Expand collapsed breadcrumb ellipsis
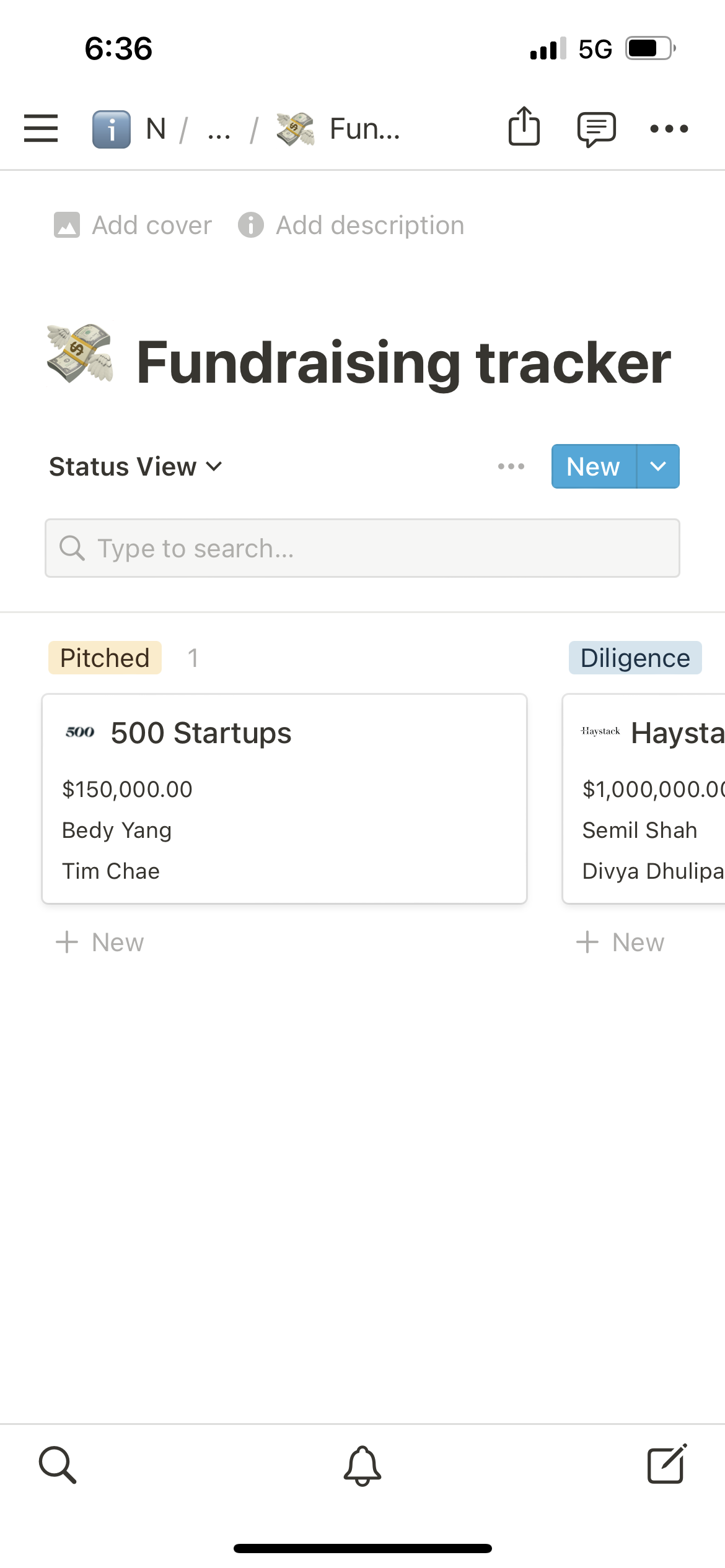This screenshot has width=725, height=1568. click(x=219, y=130)
